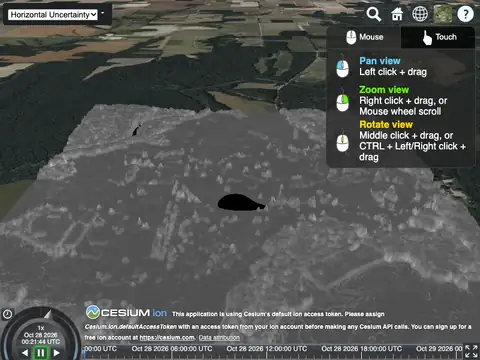The height and width of the screenshot is (360, 480).
Task: Jump timeline to Oct 28 18:00:00 UTC
Action: (x=362, y=349)
